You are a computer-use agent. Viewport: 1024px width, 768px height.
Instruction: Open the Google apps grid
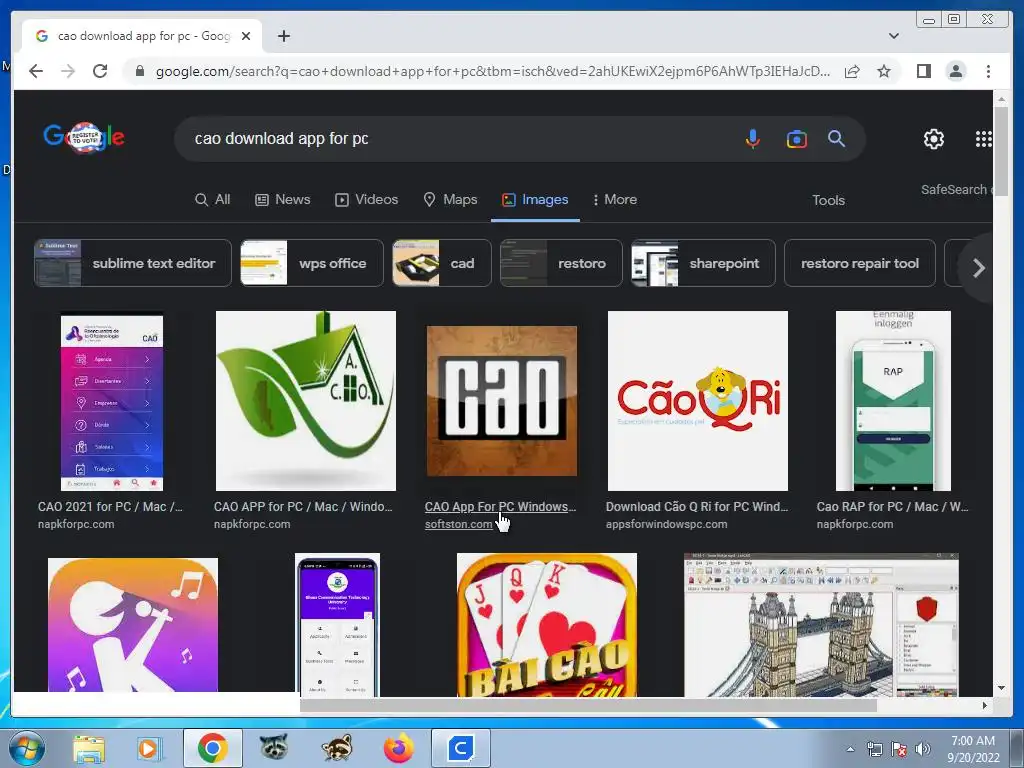click(984, 138)
